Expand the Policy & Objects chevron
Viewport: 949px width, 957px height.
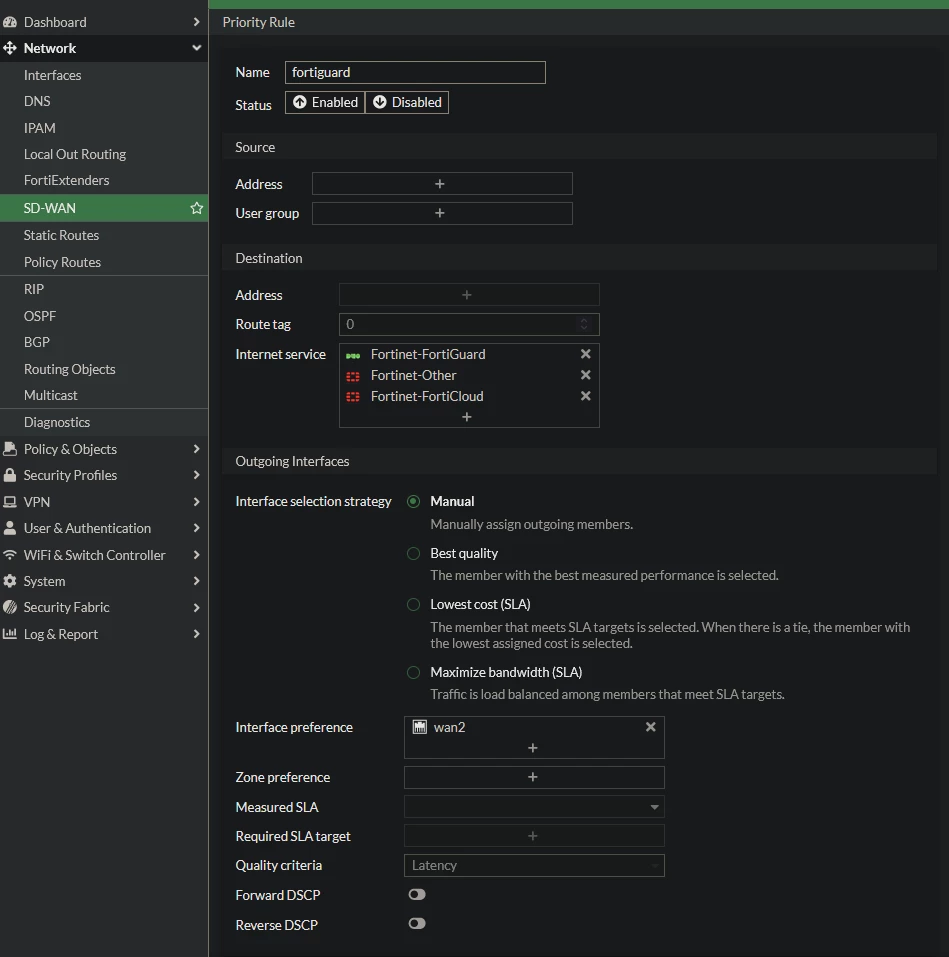pos(197,449)
